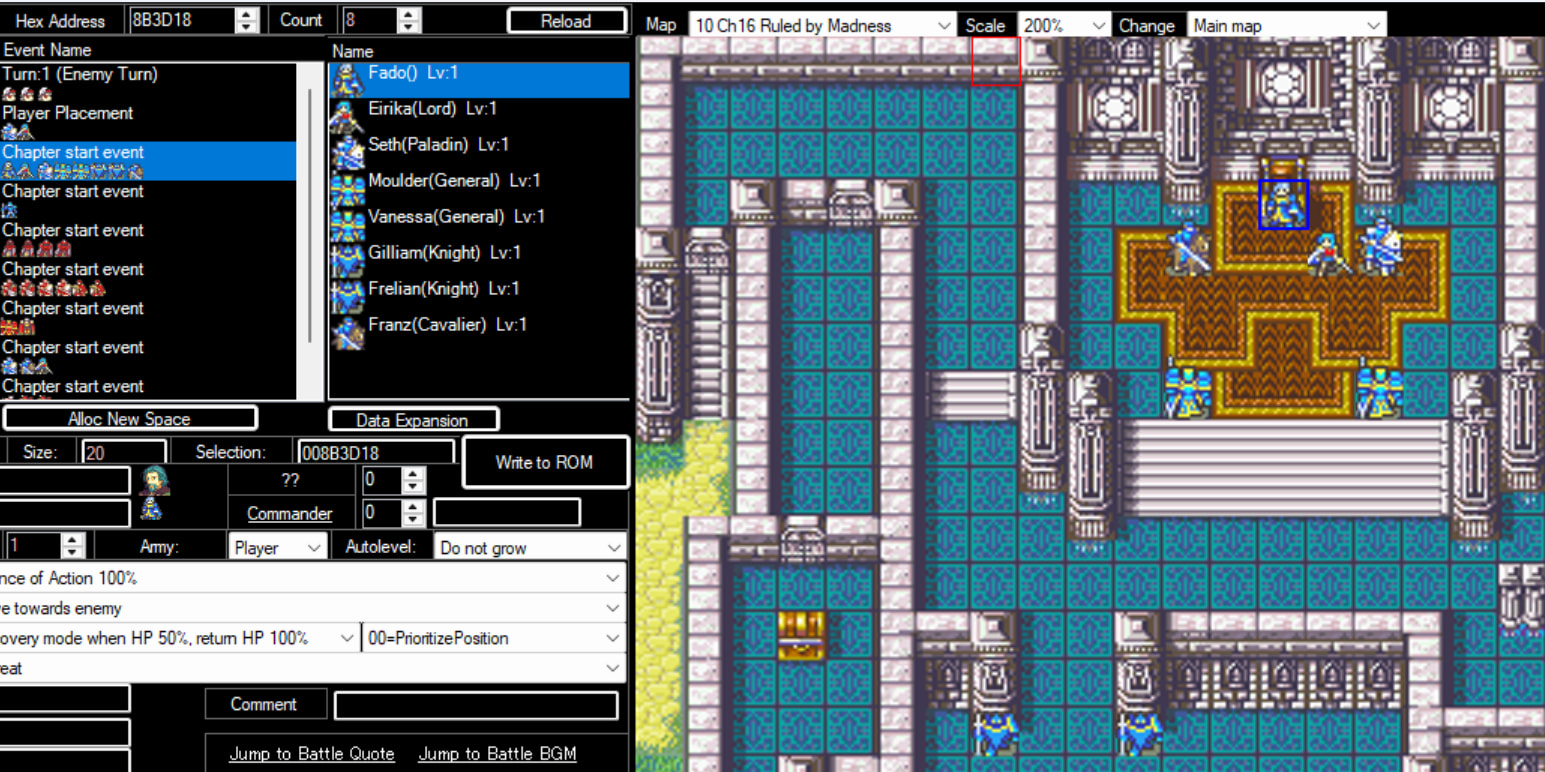Image resolution: width=1545 pixels, height=772 pixels.
Task: Increase the Hex Address value by one step
Action: [x=246, y=14]
